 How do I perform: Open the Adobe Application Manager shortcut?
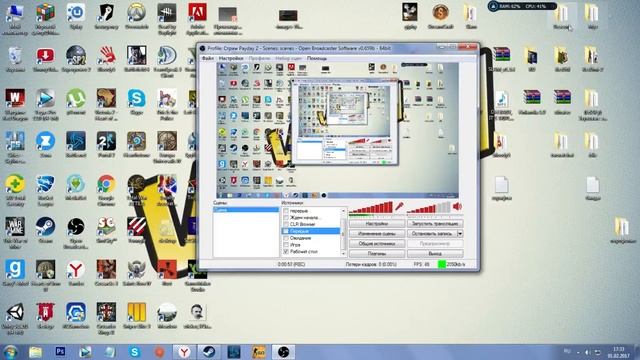pyautogui.click(x=197, y=19)
